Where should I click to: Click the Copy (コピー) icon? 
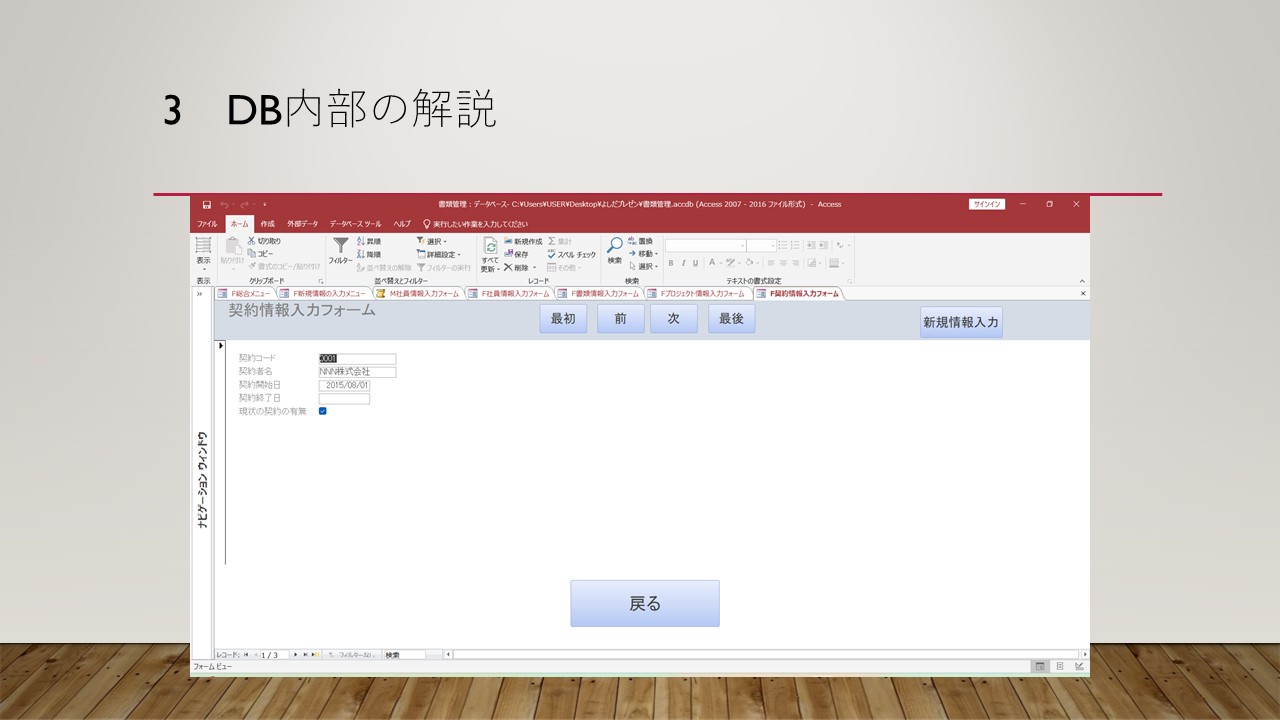click(x=251, y=254)
